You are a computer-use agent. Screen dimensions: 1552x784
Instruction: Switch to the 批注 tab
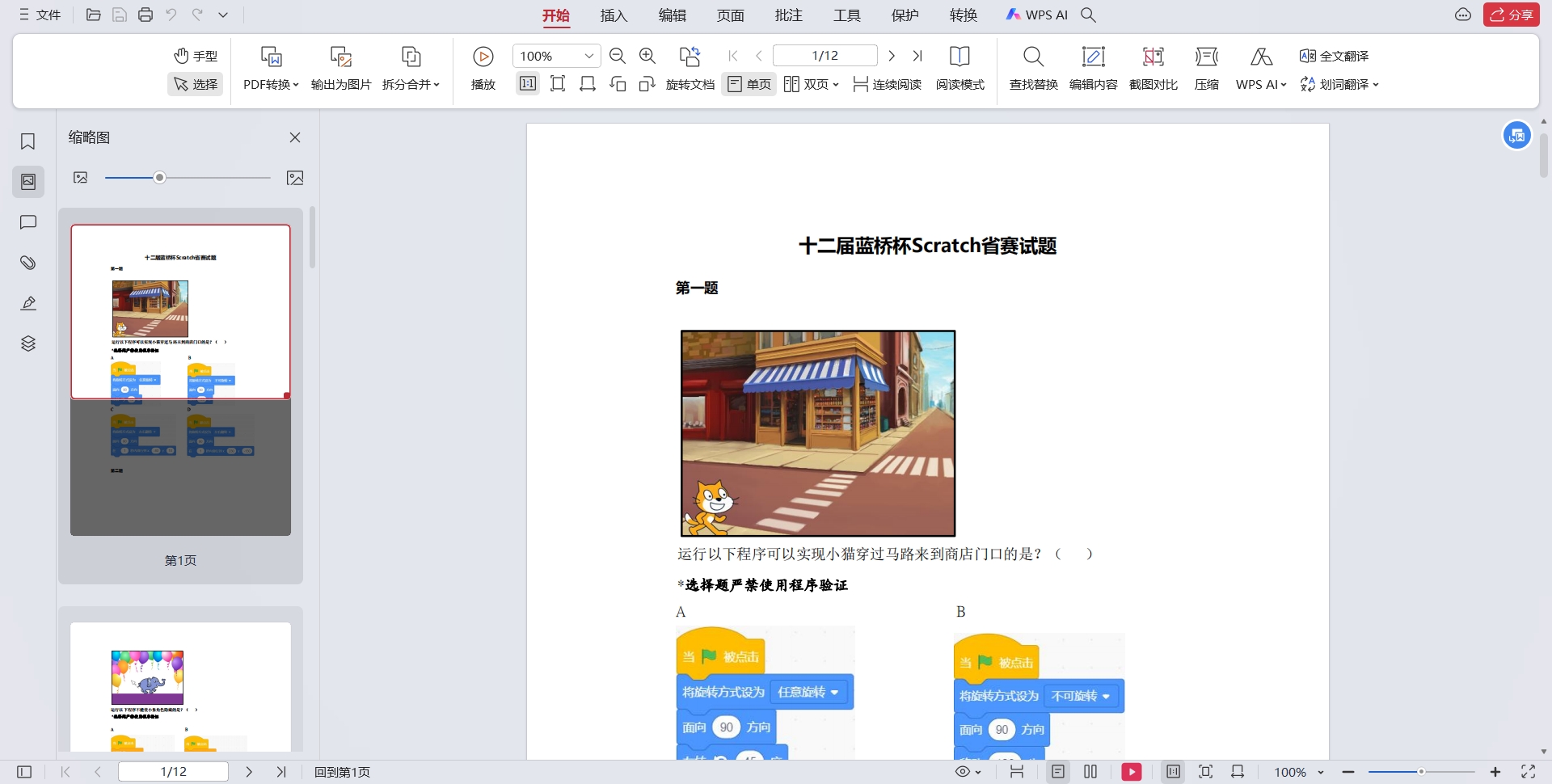coord(788,15)
